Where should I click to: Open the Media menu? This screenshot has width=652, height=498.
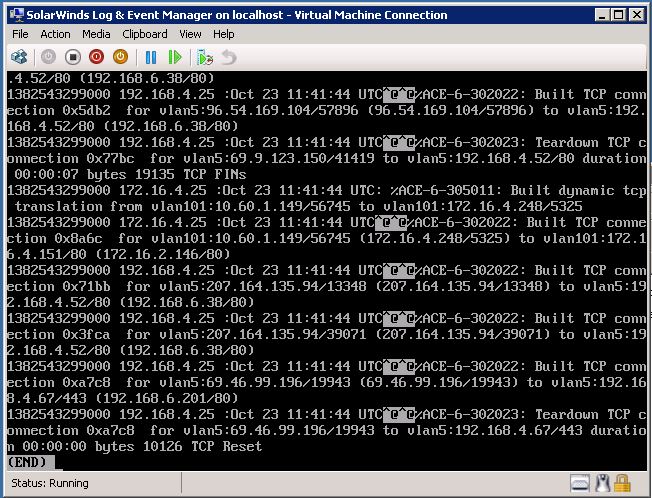tap(96, 34)
